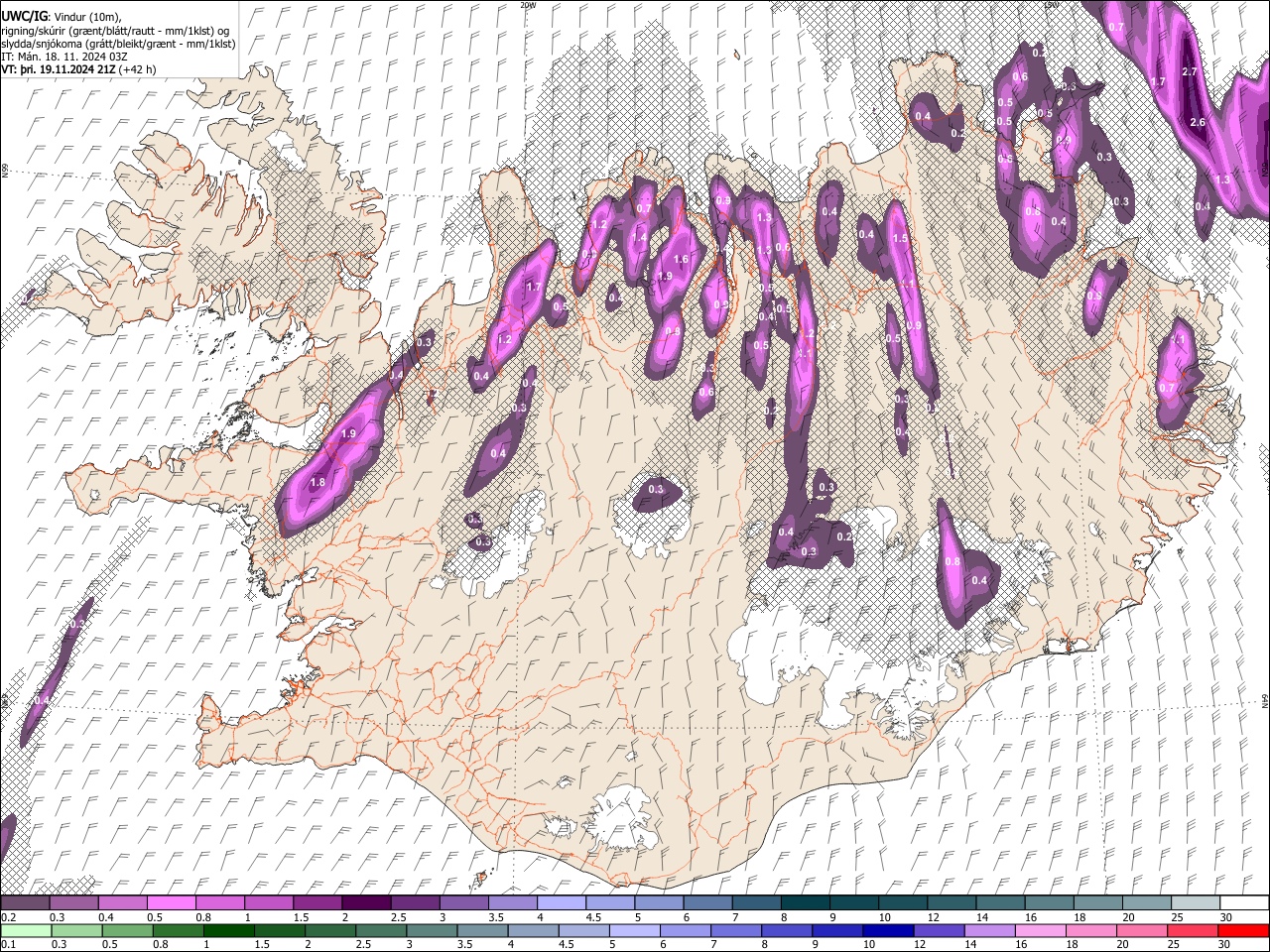Select light pink lower swatch between 16 and 18
1270x952 pixels.
point(1040,931)
